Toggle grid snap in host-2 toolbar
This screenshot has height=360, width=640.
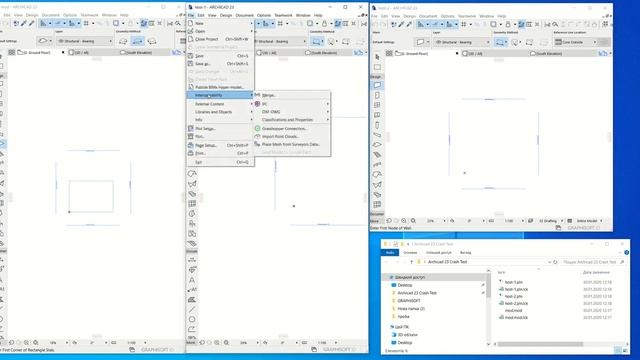pos(463,24)
